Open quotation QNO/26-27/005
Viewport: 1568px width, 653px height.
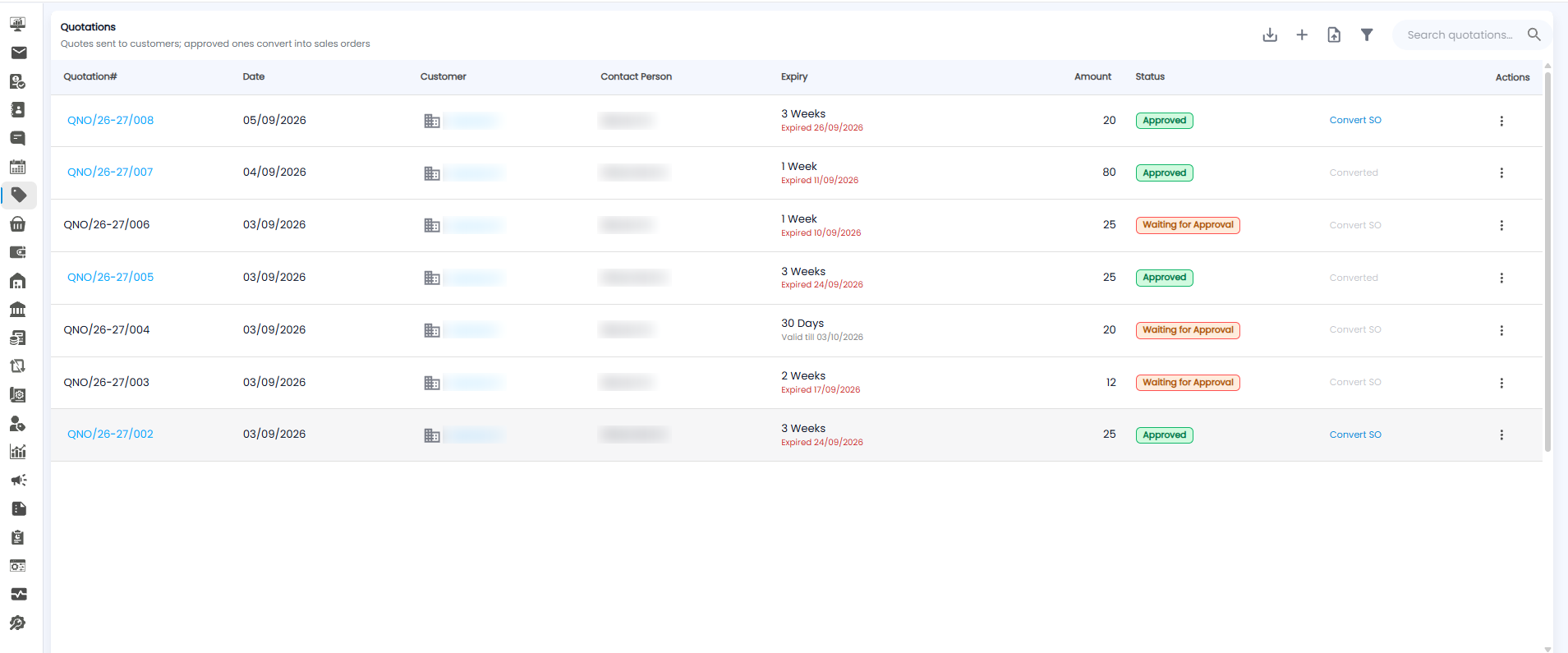point(110,277)
